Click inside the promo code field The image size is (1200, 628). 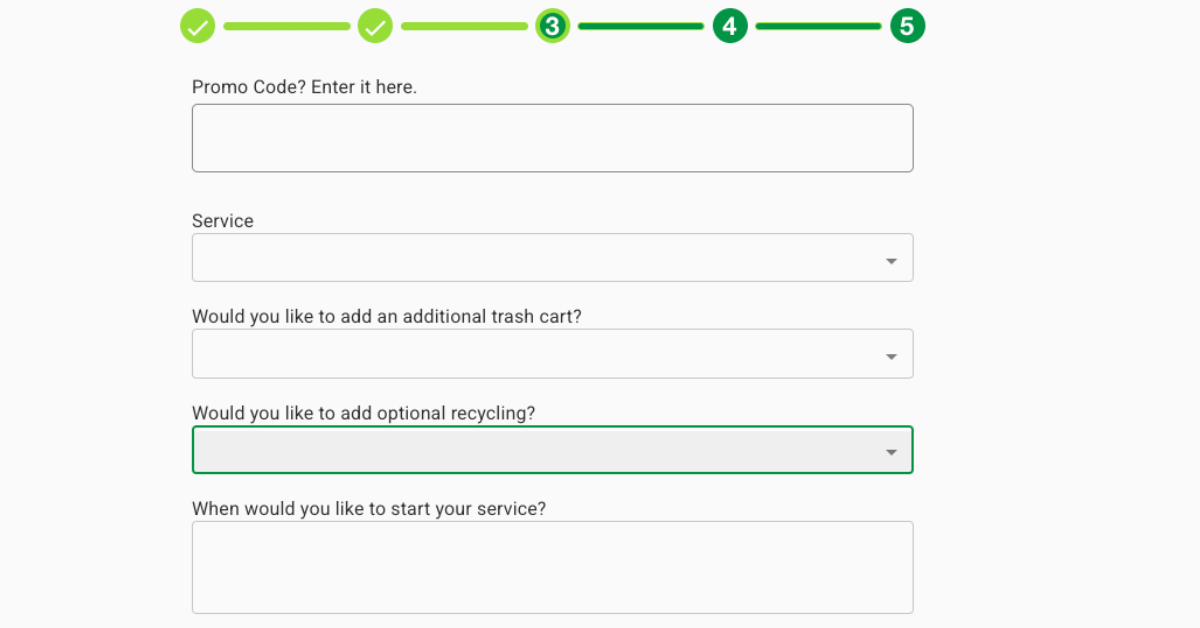pos(552,137)
